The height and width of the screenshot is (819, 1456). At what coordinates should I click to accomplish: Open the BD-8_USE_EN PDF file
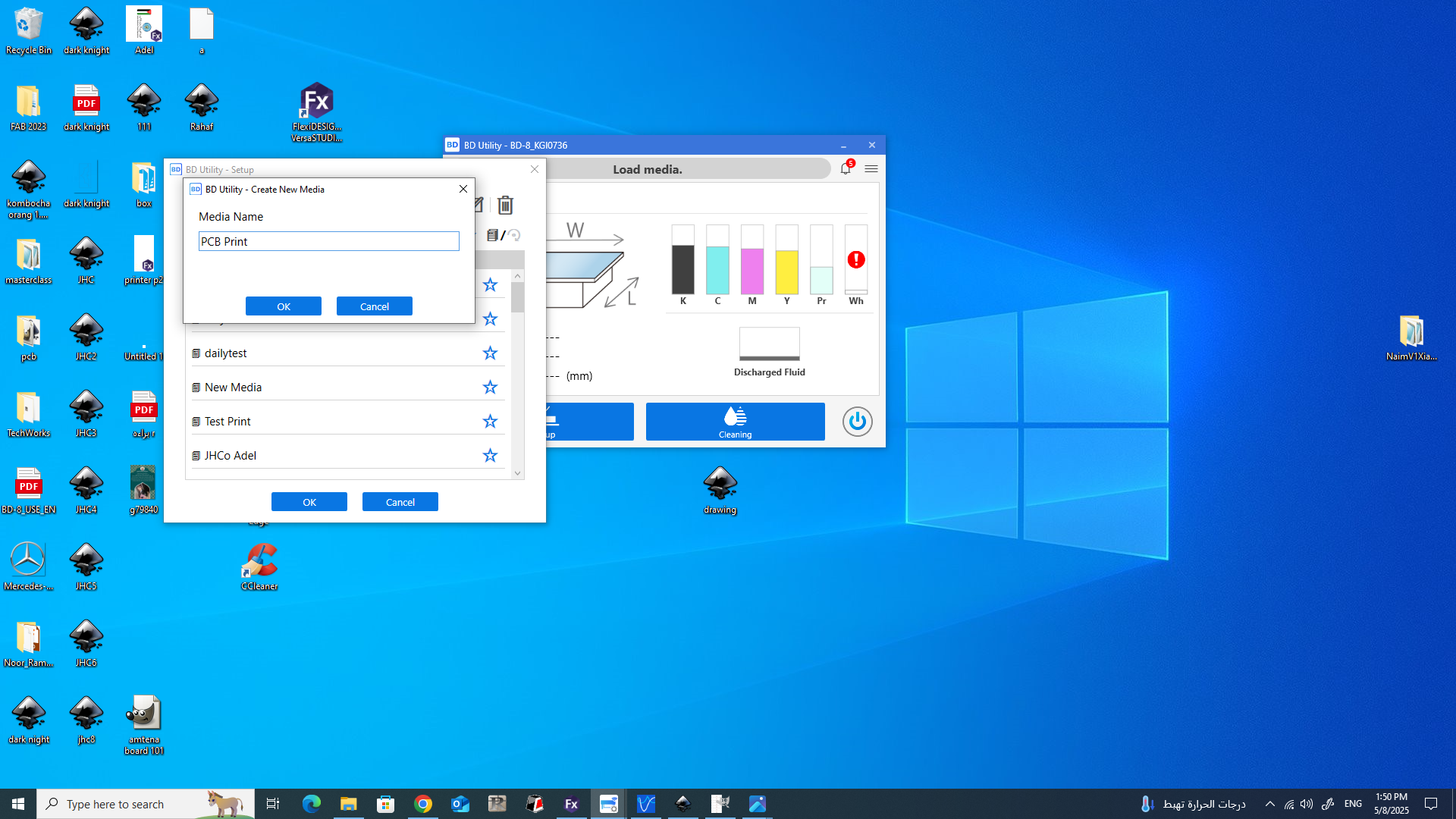[x=29, y=491]
